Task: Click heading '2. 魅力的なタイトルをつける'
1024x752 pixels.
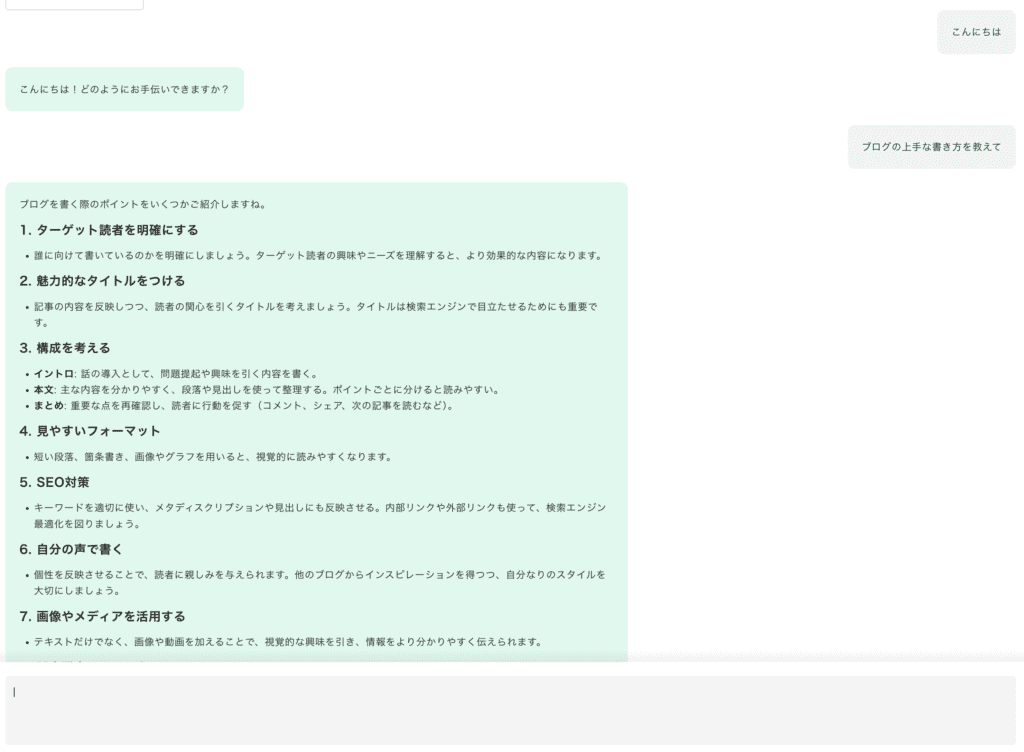Action: tap(102, 281)
